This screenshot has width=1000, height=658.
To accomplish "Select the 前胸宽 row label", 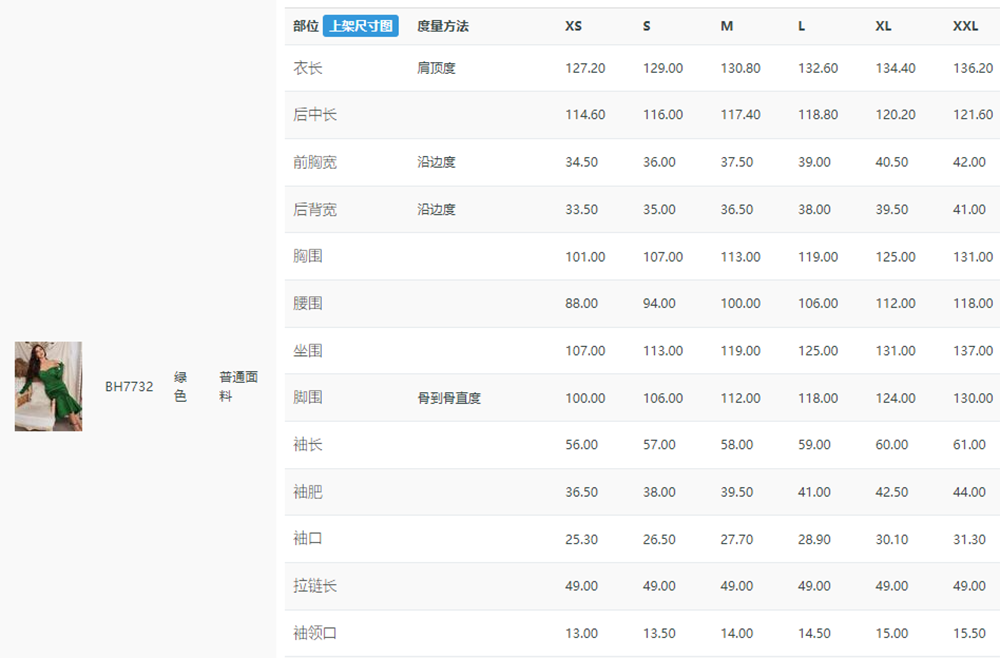I will (314, 162).
